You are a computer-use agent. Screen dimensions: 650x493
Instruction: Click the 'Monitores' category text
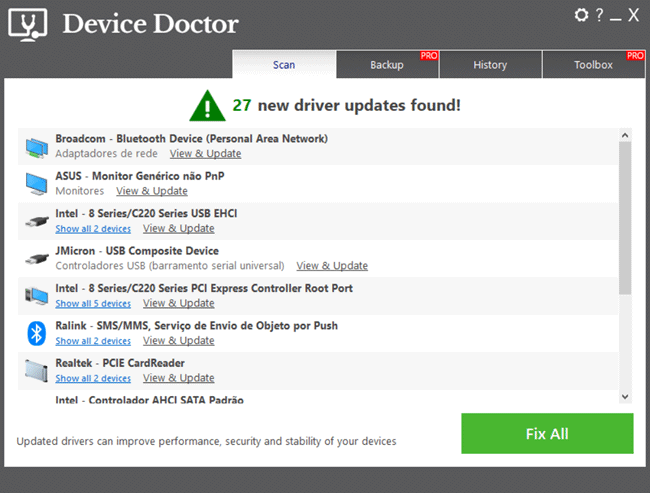80,191
